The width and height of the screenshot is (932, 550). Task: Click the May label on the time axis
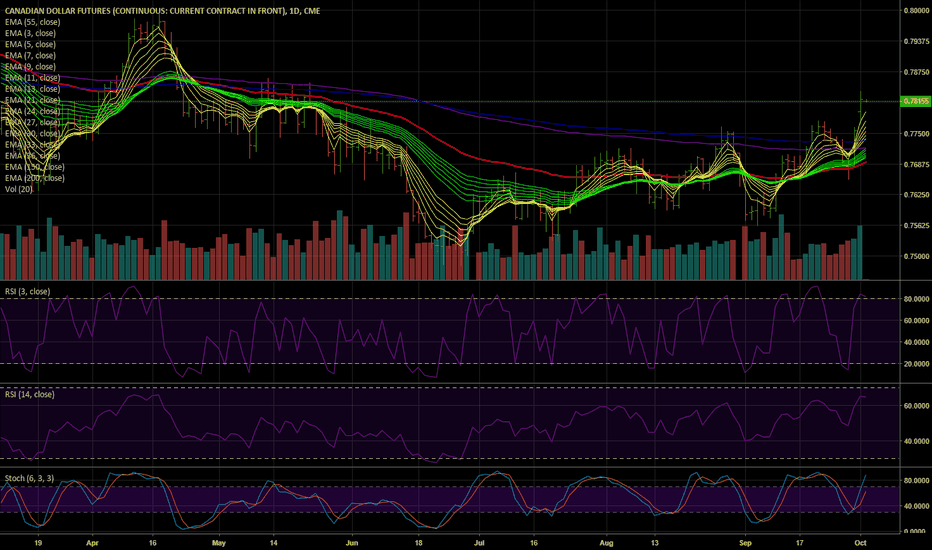point(219,543)
